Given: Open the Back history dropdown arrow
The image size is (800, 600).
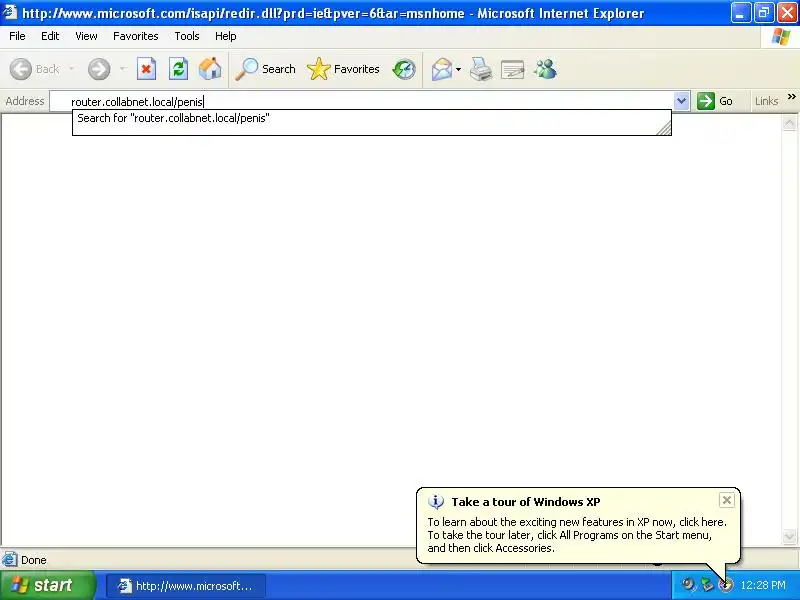Looking at the screenshot, I should pyautogui.click(x=71, y=69).
